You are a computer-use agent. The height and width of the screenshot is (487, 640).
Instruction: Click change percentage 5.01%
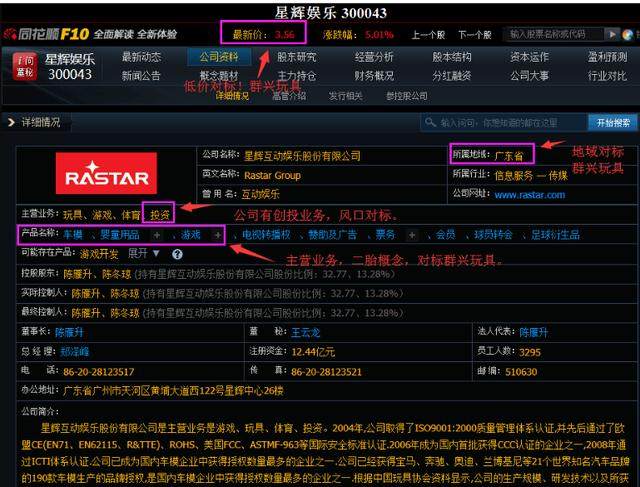click(x=379, y=35)
